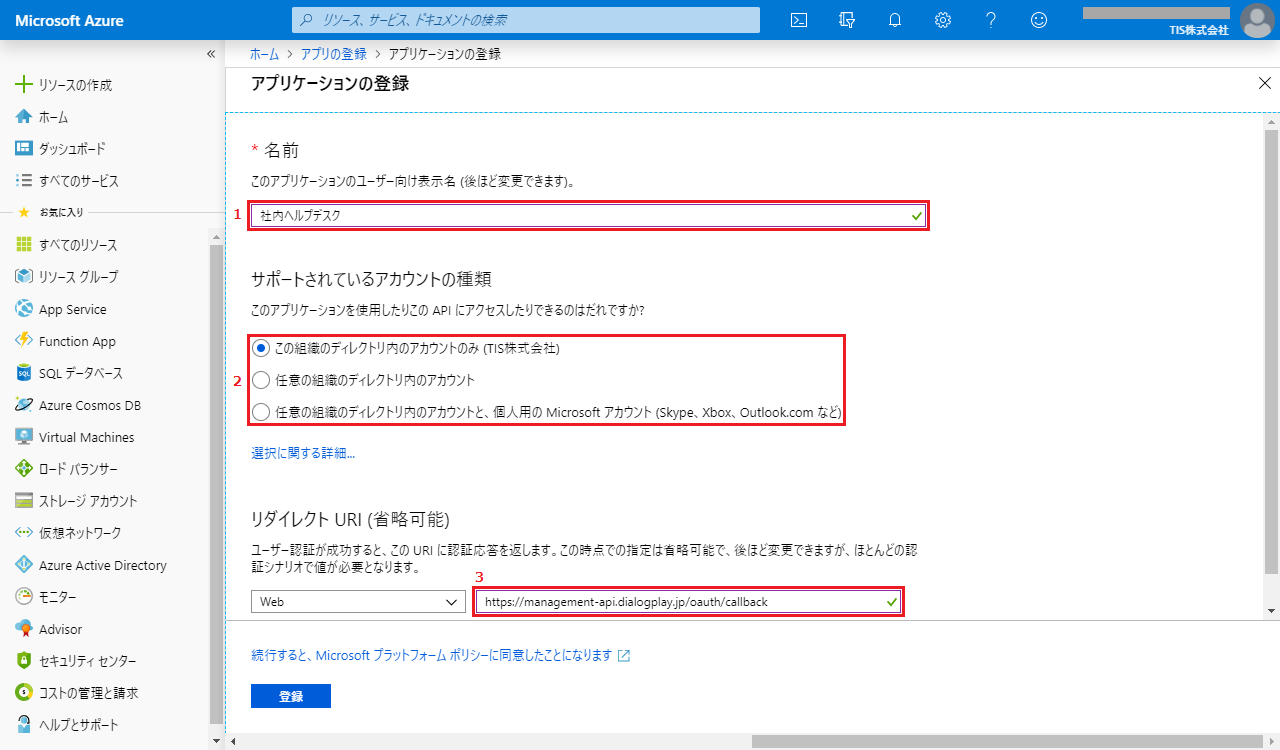The image size is (1280, 750).
Task: Click the セキュリティ センター shield icon
Action: 24,661
